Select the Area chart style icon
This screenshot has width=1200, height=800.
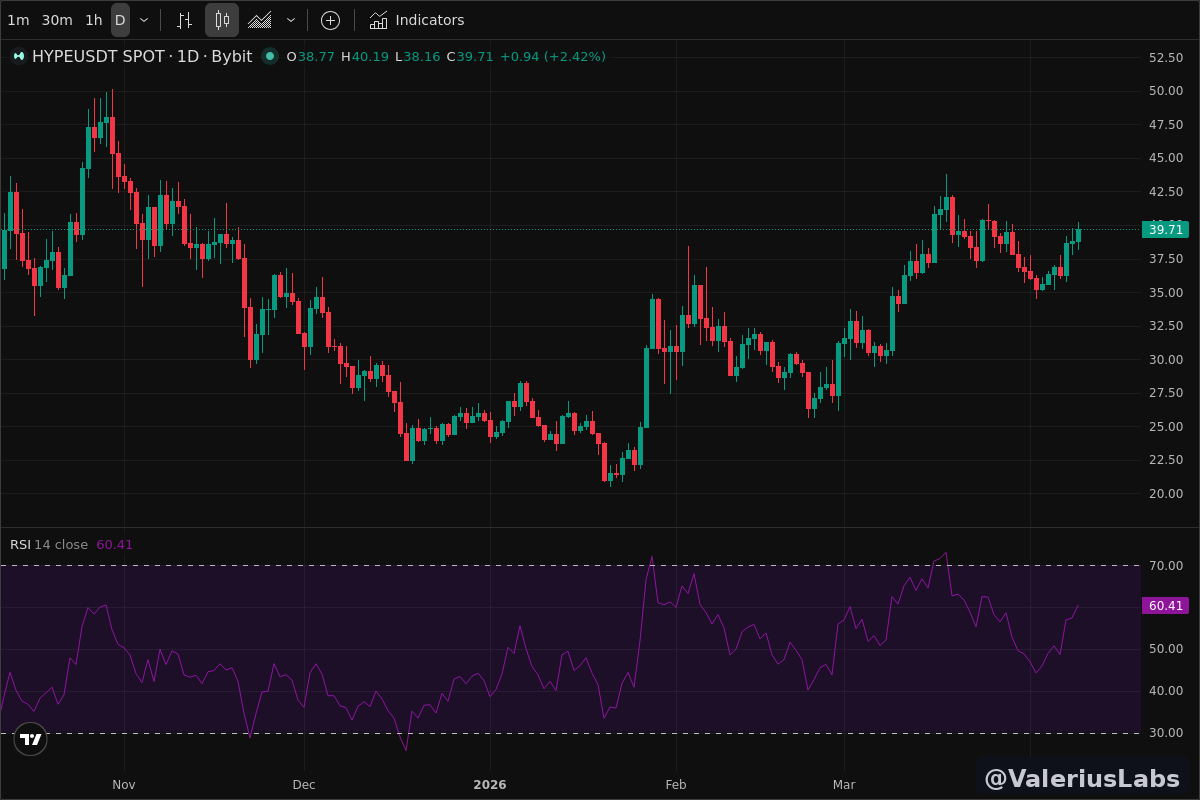click(x=260, y=20)
